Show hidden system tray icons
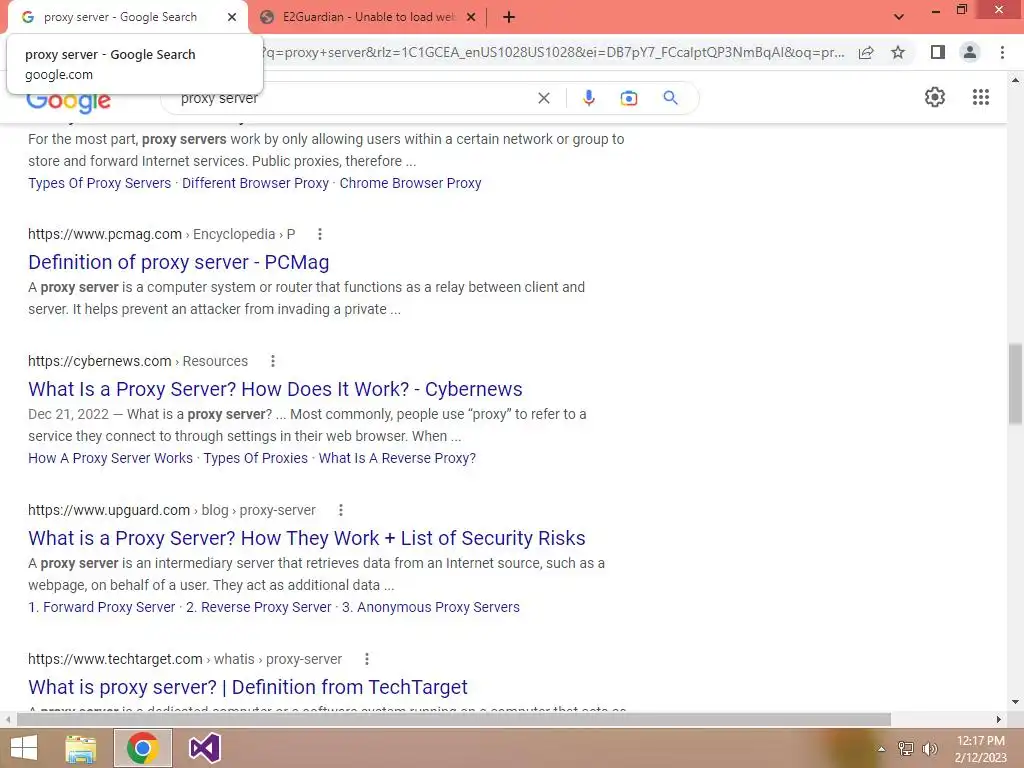This screenshot has width=1024, height=768. click(881, 749)
